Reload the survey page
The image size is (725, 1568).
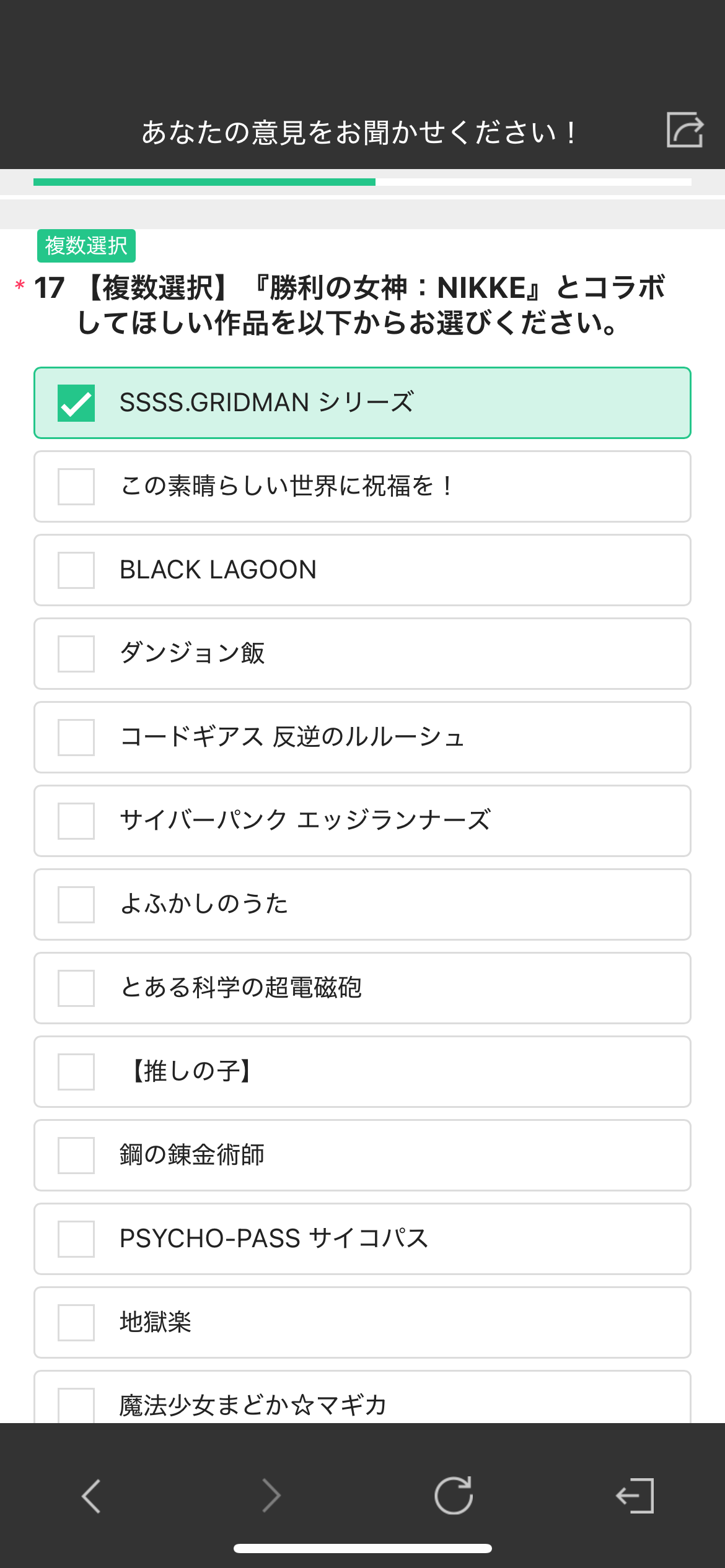[454, 1496]
